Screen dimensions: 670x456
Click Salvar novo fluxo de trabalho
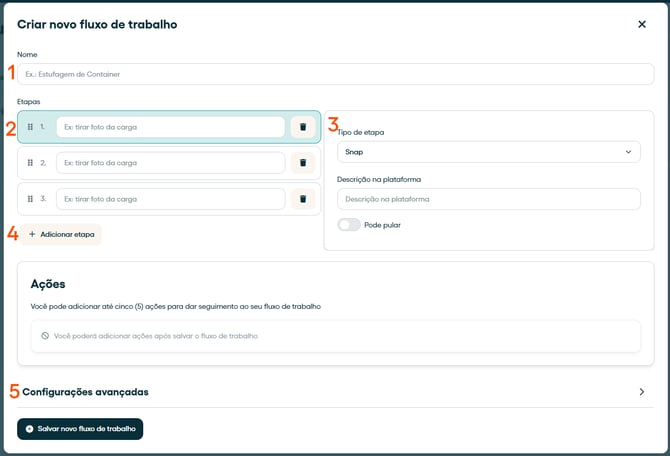pyautogui.click(x=80, y=429)
